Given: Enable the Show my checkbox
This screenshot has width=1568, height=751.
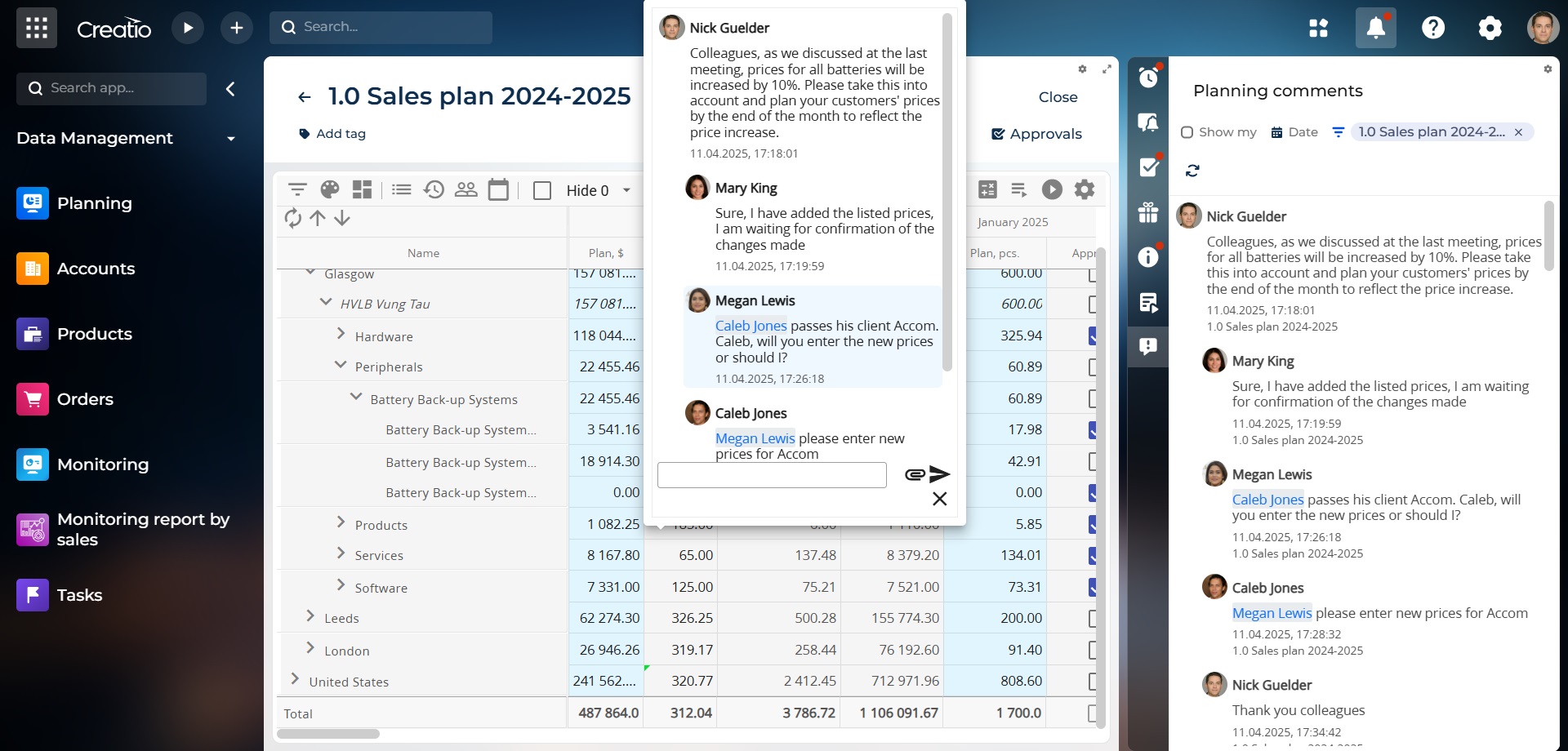Looking at the screenshot, I should tap(1187, 132).
